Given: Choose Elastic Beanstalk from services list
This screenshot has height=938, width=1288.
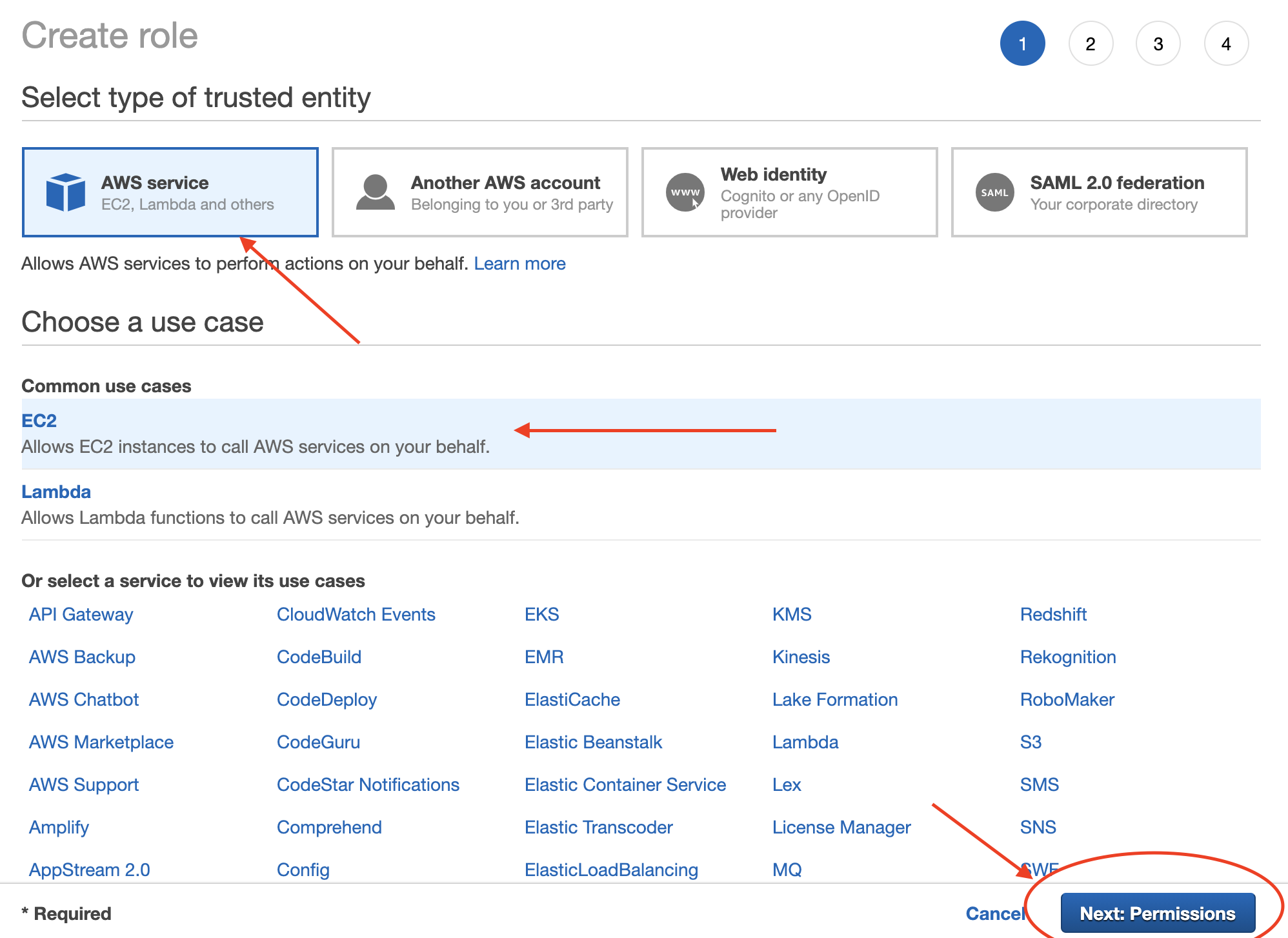Looking at the screenshot, I should (593, 742).
